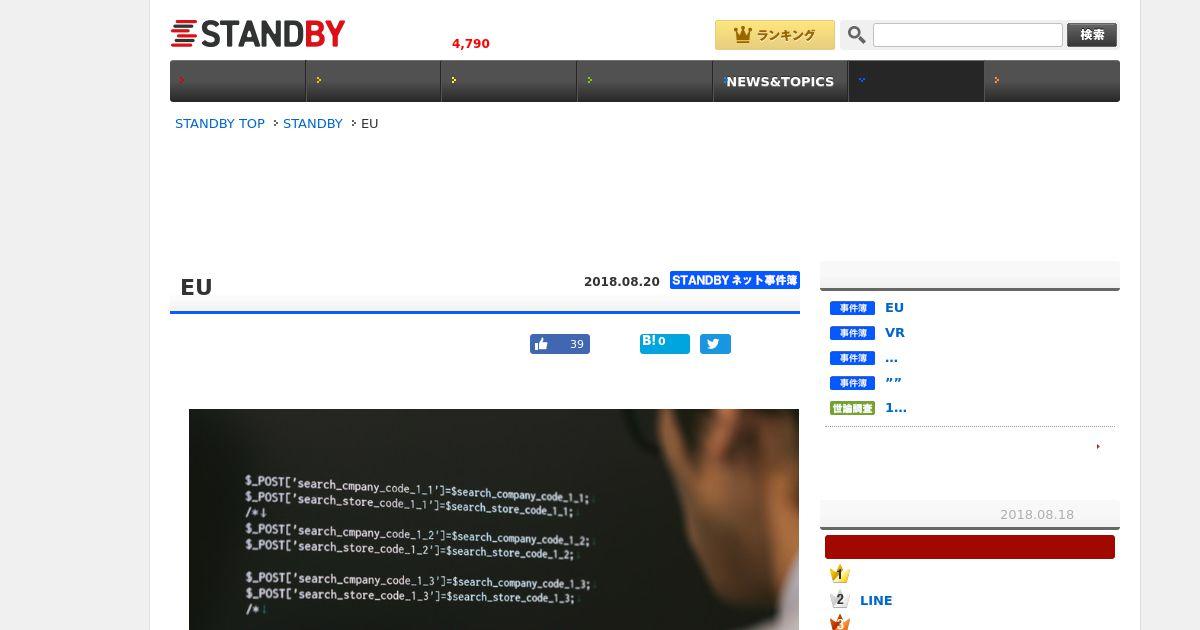Open the STANDBY logo homepage link

258,34
